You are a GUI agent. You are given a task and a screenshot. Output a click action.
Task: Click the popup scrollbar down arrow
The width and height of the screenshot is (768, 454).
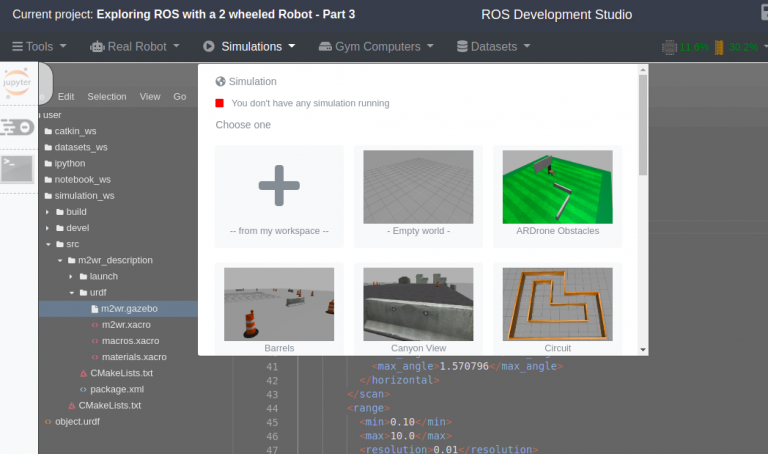(643, 350)
